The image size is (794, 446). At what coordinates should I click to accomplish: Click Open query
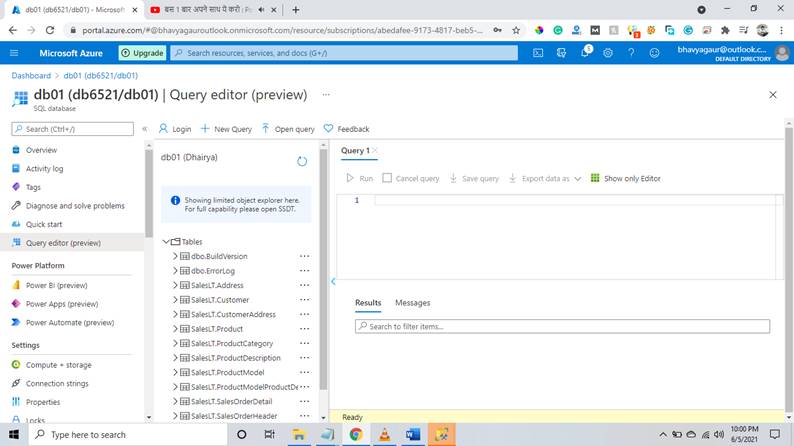(288, 129)
